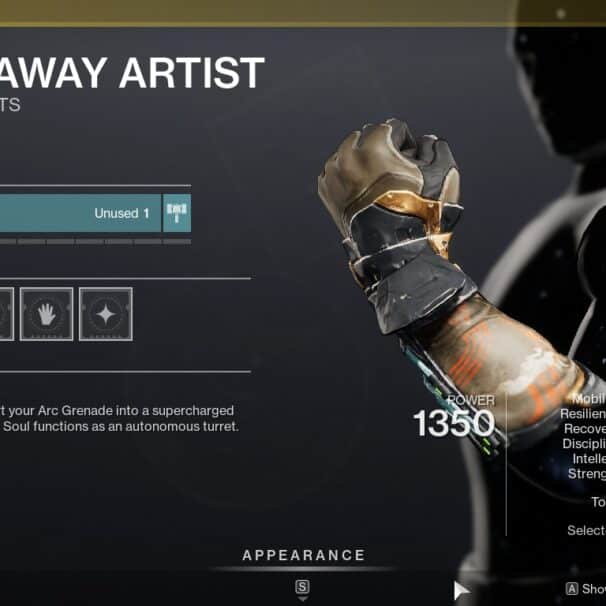Select the Discipline stat label
The width and height of the screenshot is (606, 606).
[x=584, y=443]
